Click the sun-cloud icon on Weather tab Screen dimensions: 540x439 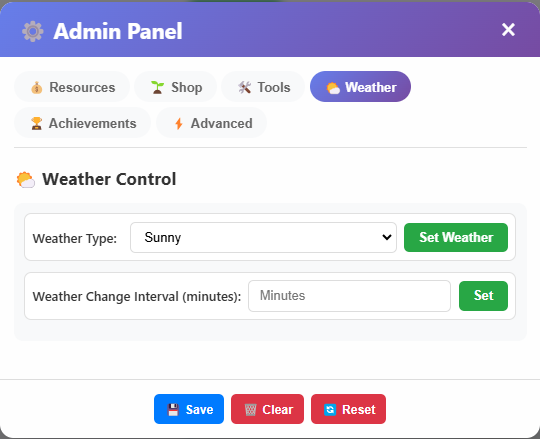333,88
